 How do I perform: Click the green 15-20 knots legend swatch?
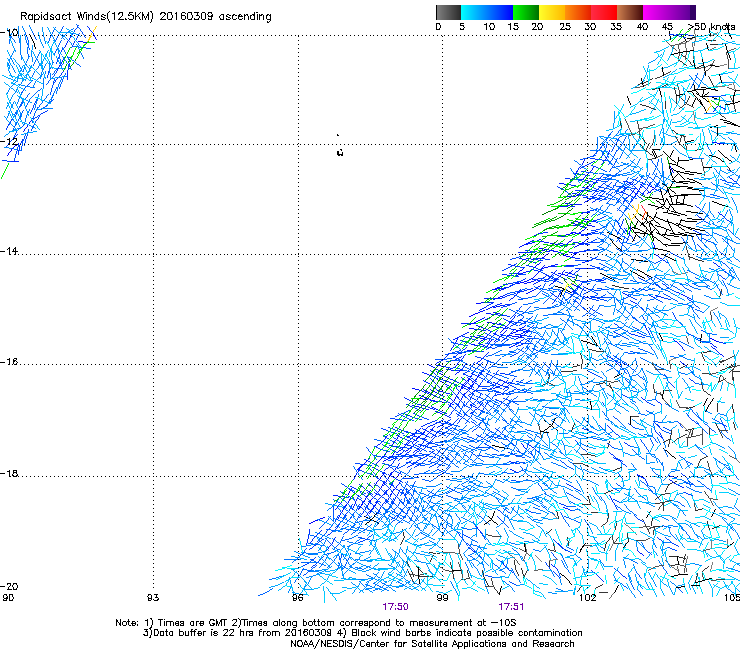pyautogui.click(x=526, y=12)
